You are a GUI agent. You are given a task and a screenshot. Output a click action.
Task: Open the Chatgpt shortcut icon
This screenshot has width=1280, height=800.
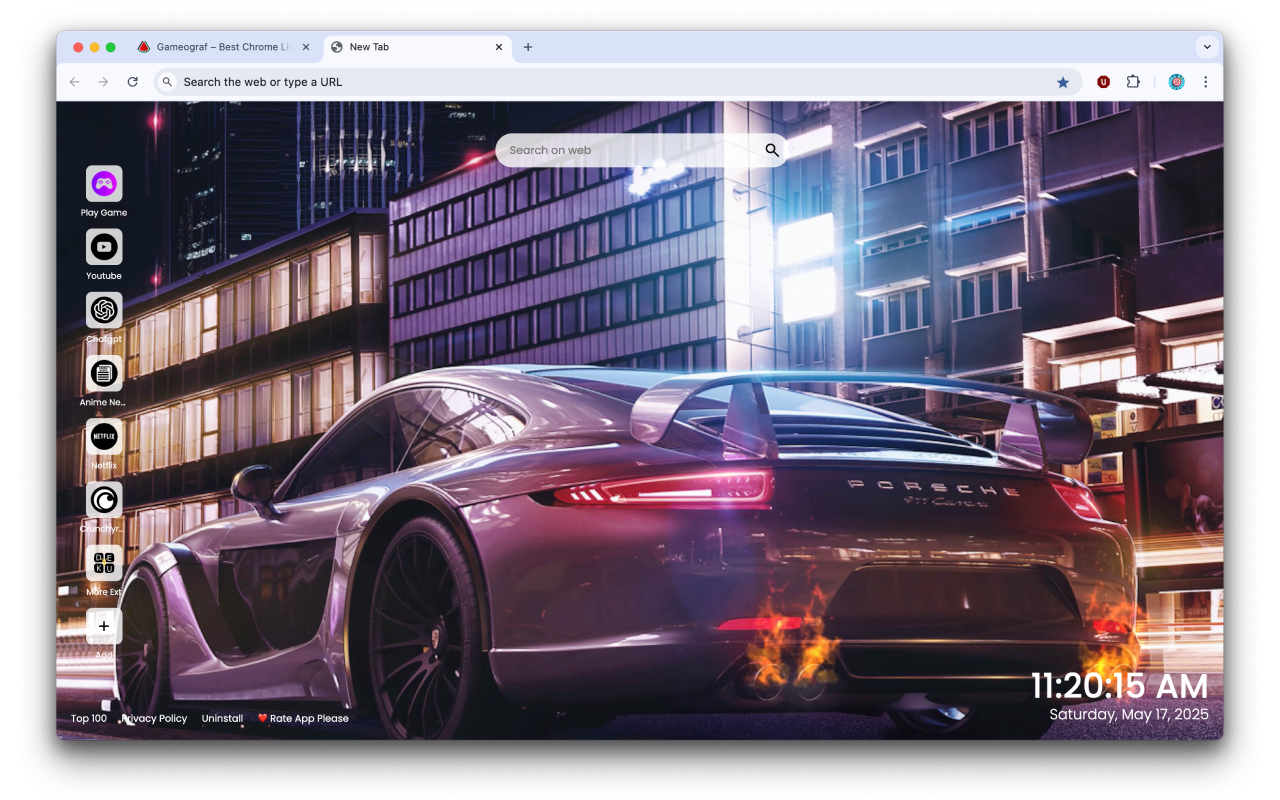click(104, 310)
